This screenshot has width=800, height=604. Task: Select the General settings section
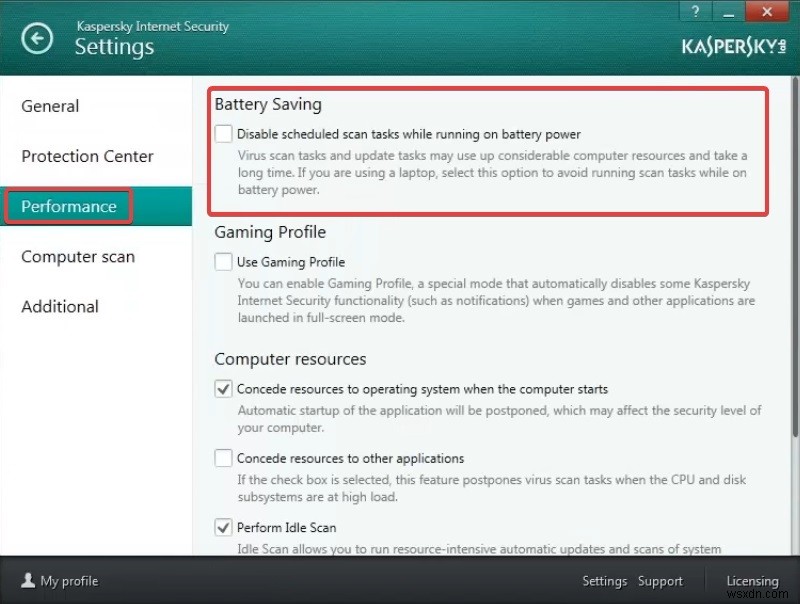(x=50, y=106)
